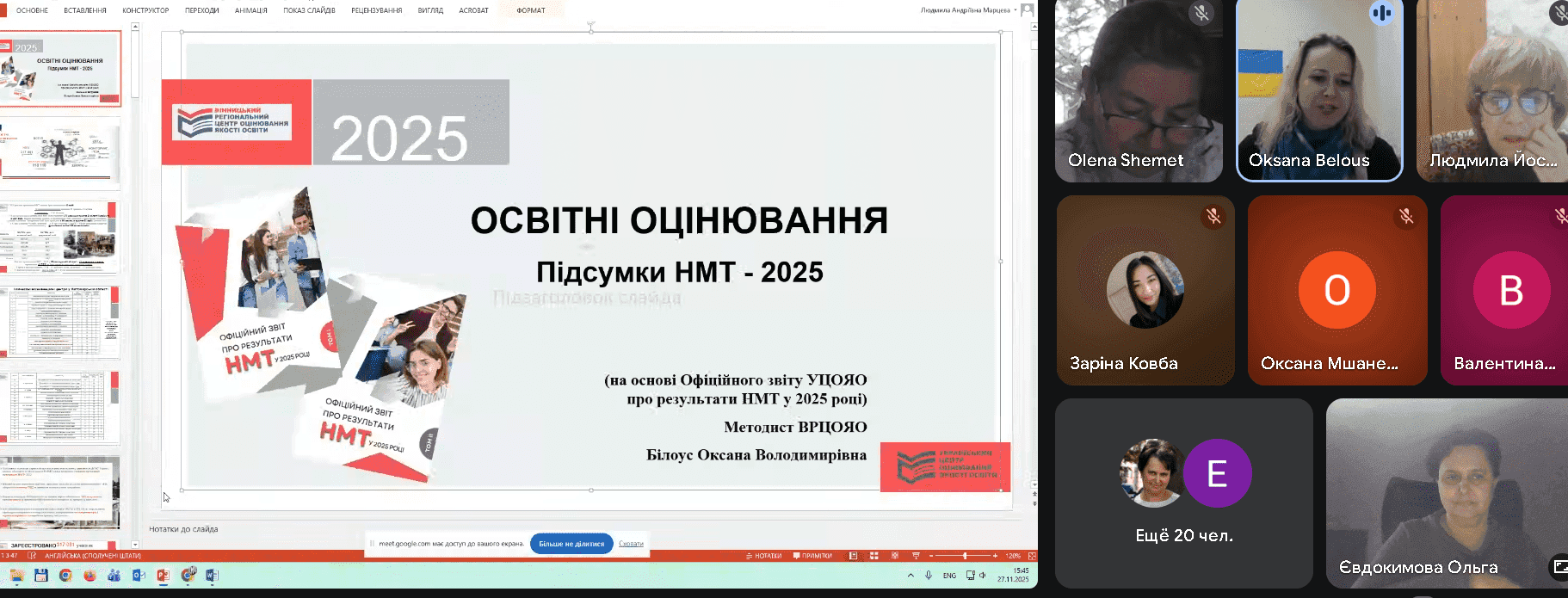Select slide 2 thumbnail in slide panel

60,153
